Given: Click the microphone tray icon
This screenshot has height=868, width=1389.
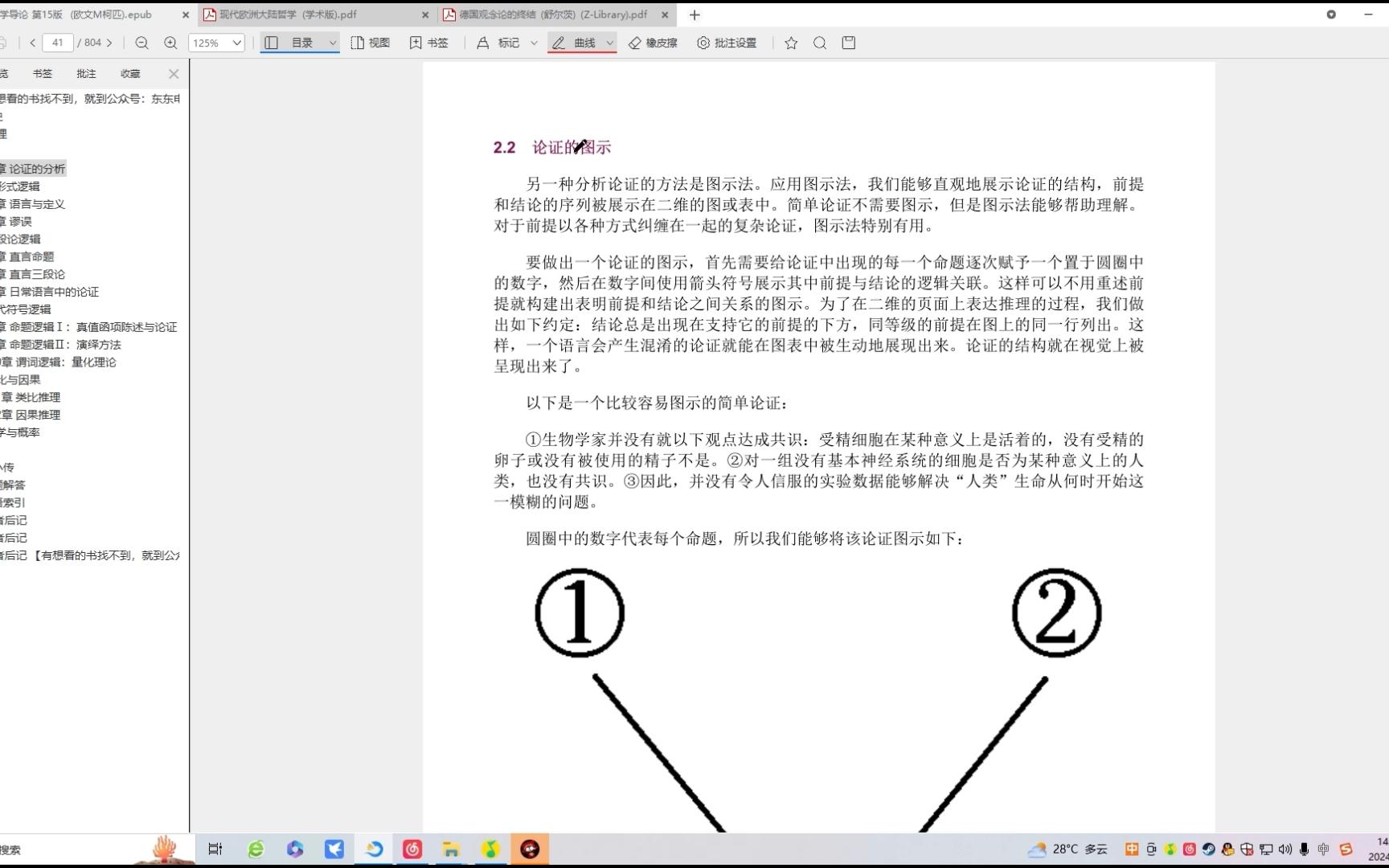Looking at the screenshot, I should (1304, 849).
